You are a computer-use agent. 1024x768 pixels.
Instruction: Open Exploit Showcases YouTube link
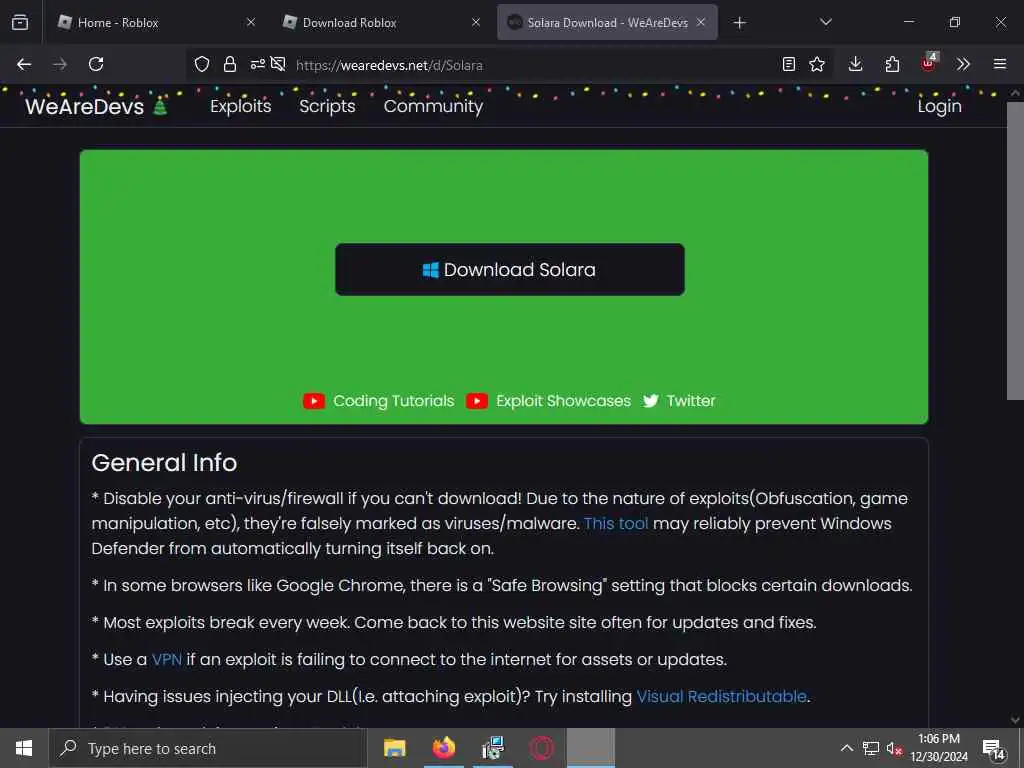(563, 401)
